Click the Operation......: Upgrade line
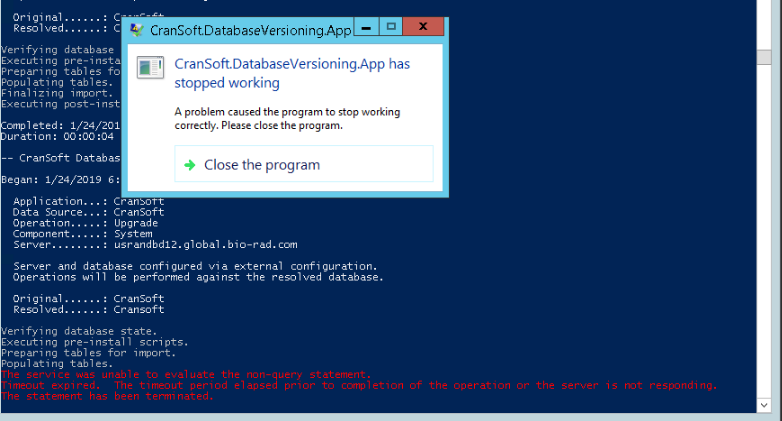The width and height of the screenshot is (782, 421). (x=85, y=223)
